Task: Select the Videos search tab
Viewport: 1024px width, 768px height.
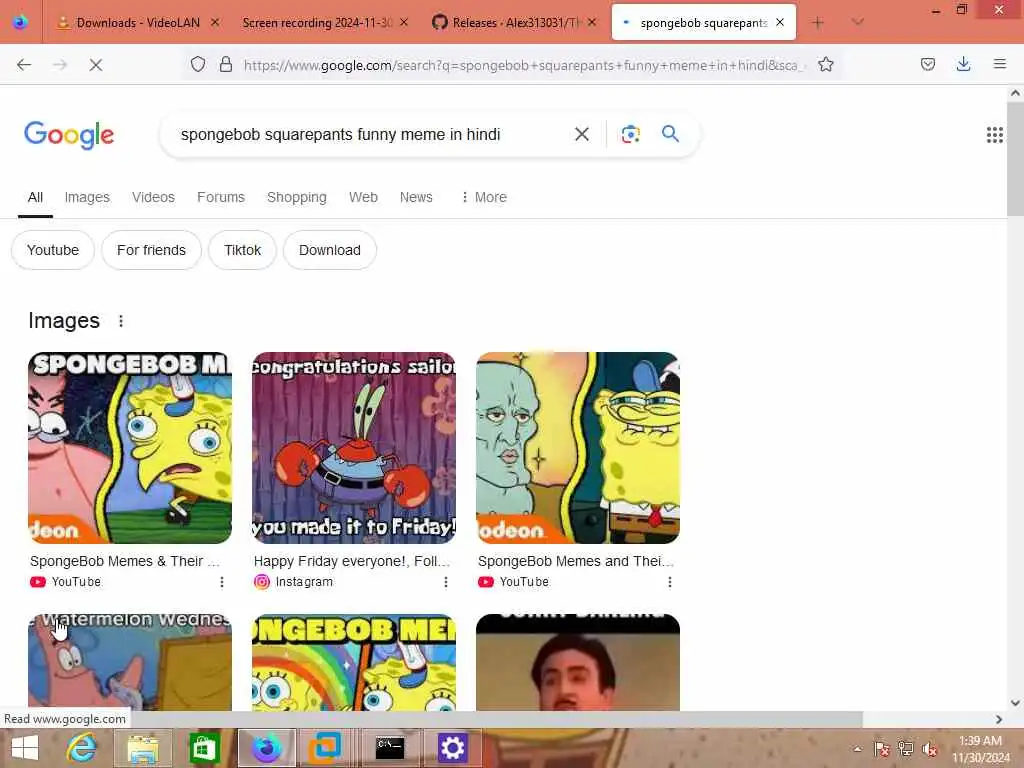Action: 153,197
